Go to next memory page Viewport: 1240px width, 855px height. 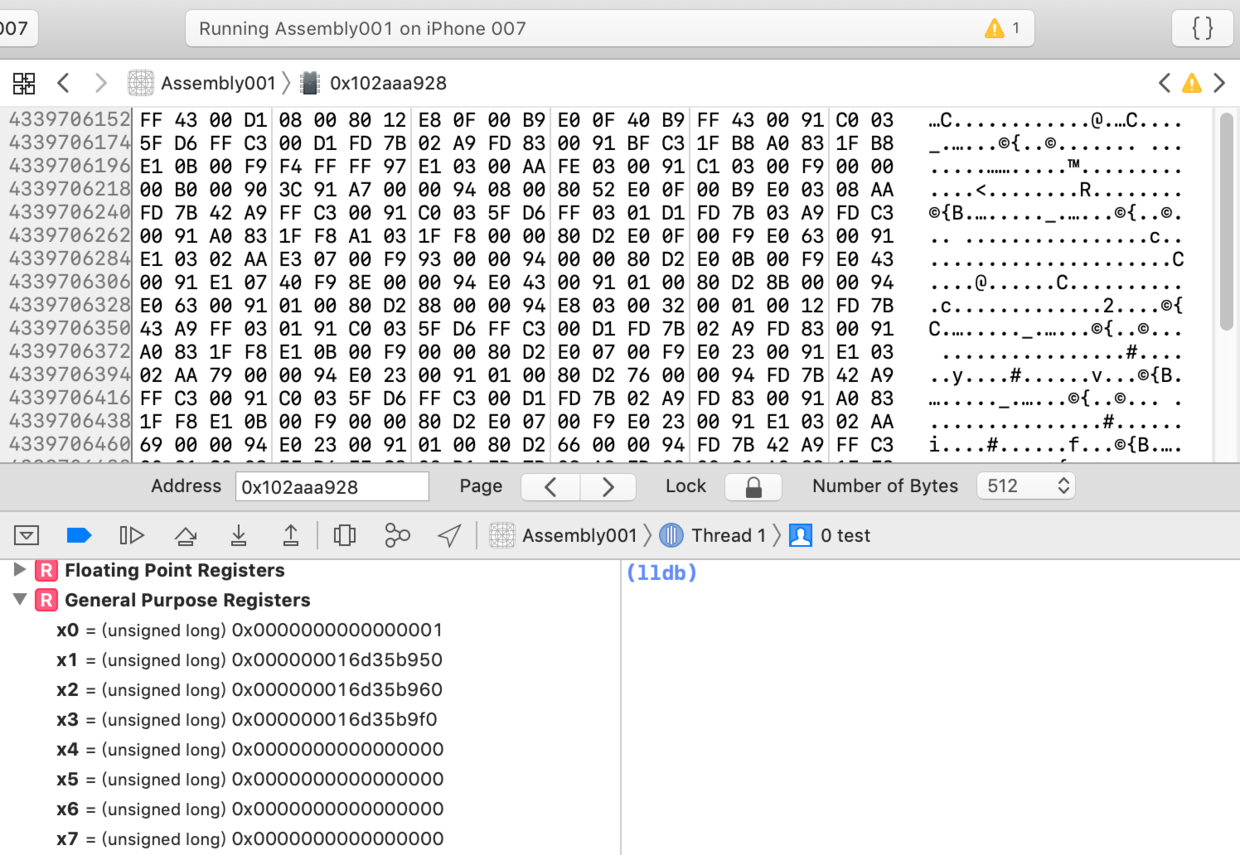(607, 487)
